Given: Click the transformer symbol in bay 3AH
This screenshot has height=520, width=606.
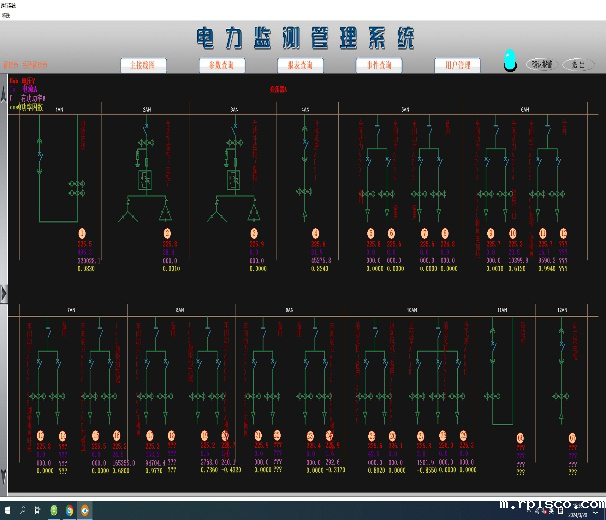Looking at the screenshot, I should (x=234, y=180).
